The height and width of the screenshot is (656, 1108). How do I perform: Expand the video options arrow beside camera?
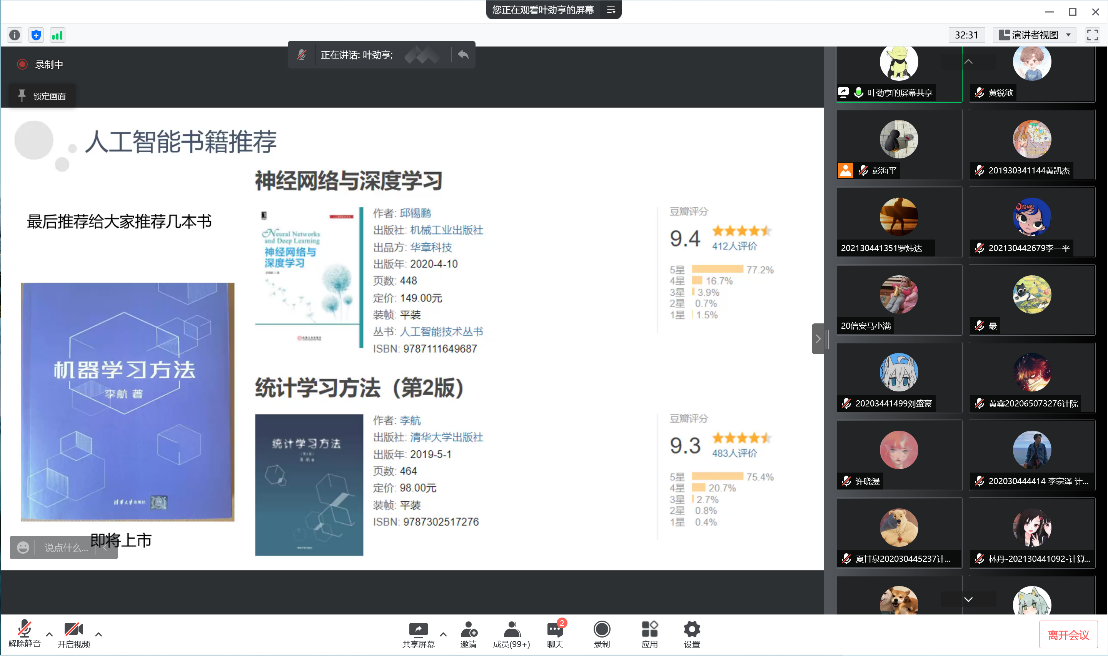click(x=98, y=634)
